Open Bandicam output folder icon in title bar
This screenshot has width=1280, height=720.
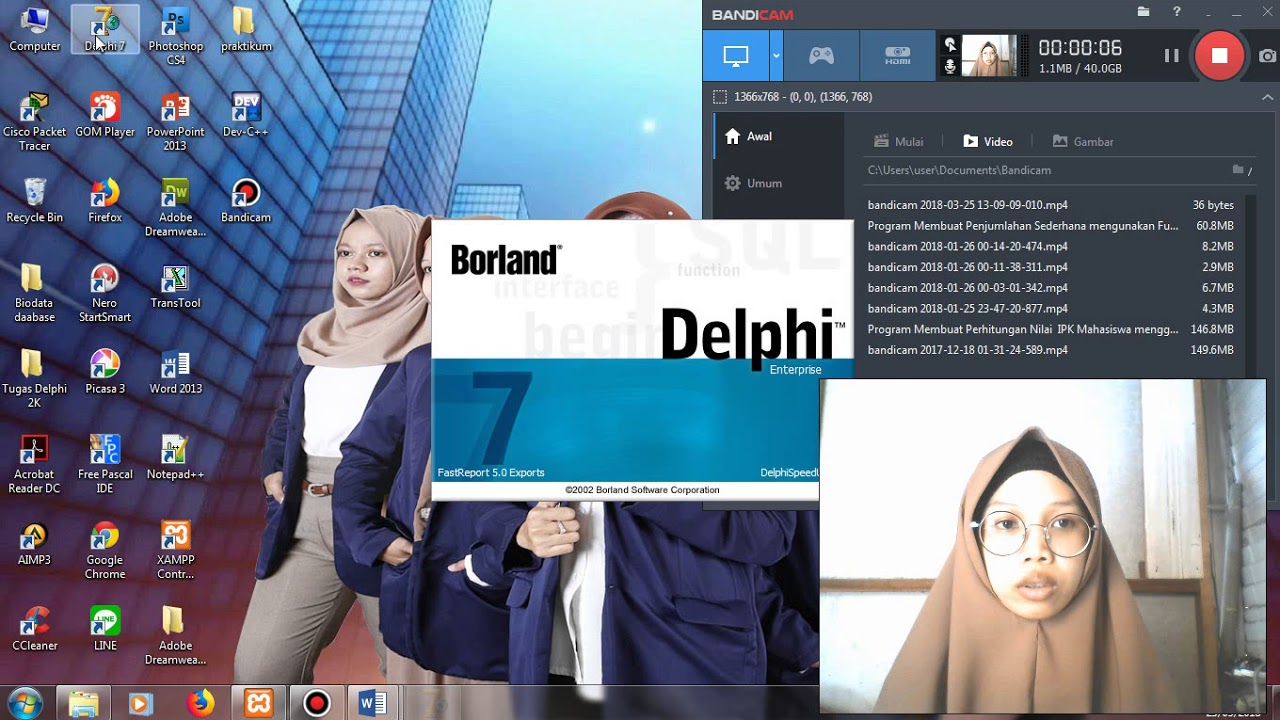1144,12
